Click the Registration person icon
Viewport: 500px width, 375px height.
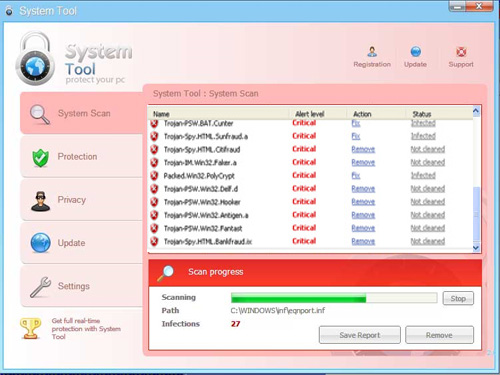pos(372,52)
